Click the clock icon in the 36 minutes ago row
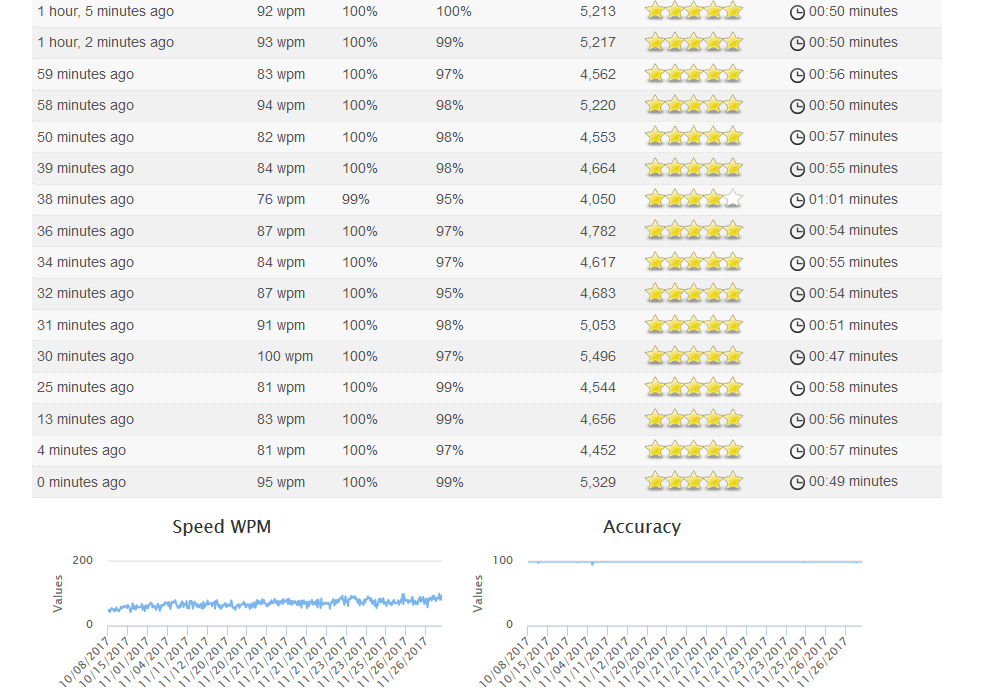This screenshot has width=1000, height=700. 797,231
